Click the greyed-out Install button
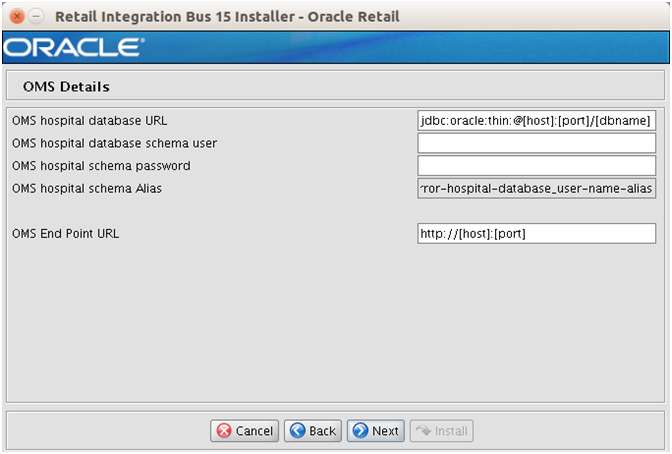The height and width of the screenshot is (454, 672). pos(441,430)
